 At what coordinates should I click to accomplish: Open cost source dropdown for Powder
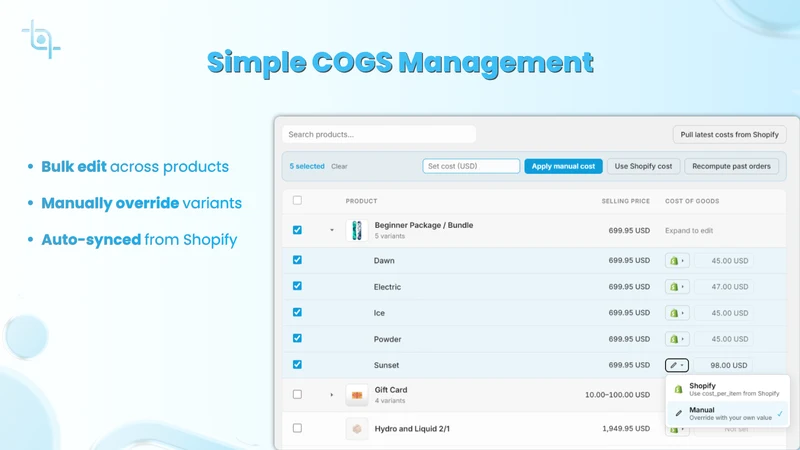click(677, 339)
